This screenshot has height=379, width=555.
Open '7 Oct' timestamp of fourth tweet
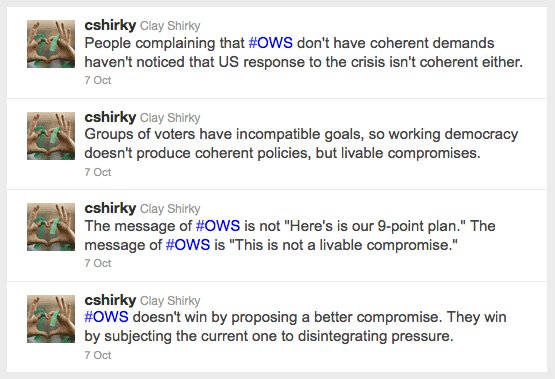click(x=98, y=355)
